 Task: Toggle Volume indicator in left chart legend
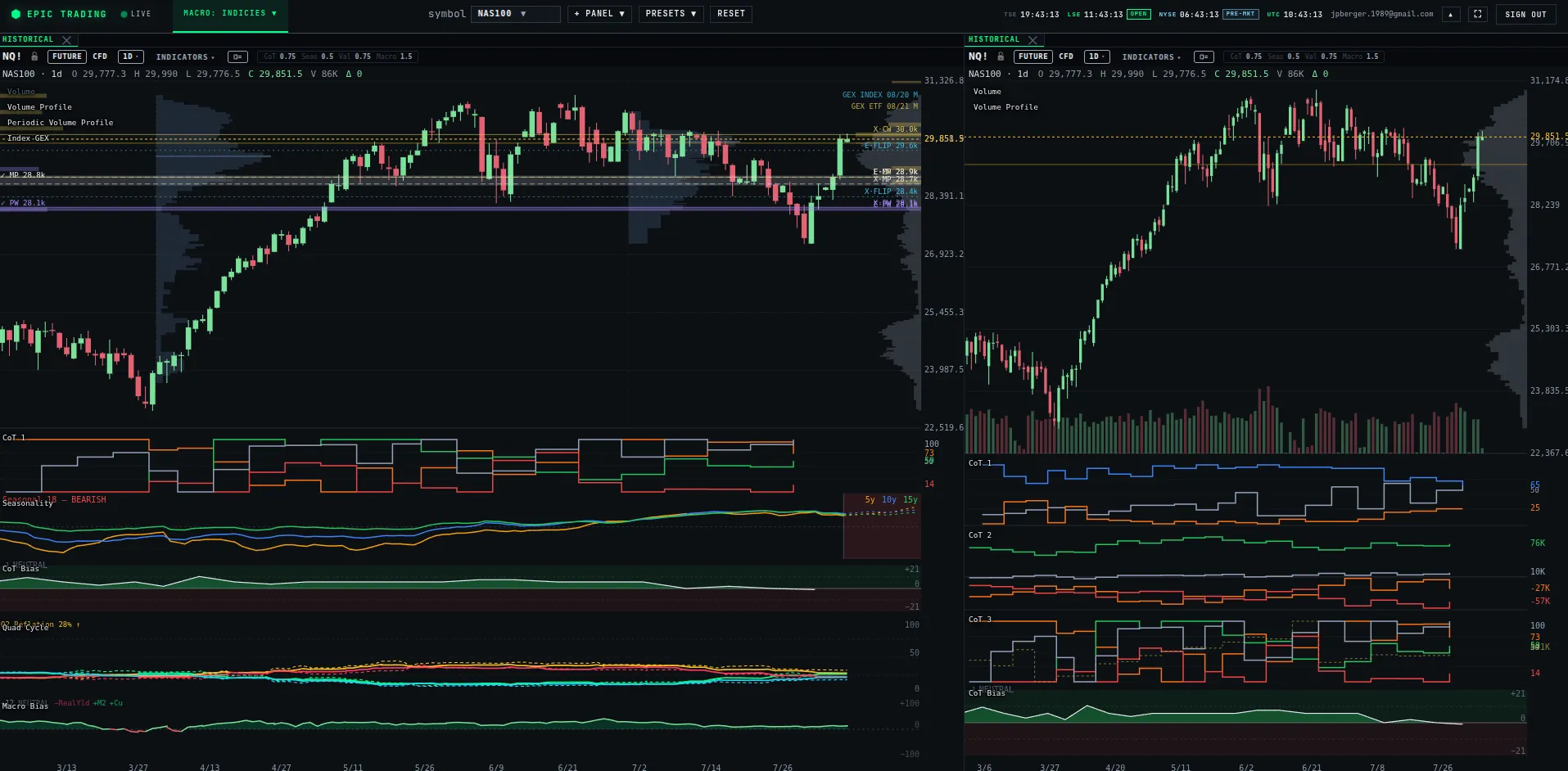click(21, 92)
